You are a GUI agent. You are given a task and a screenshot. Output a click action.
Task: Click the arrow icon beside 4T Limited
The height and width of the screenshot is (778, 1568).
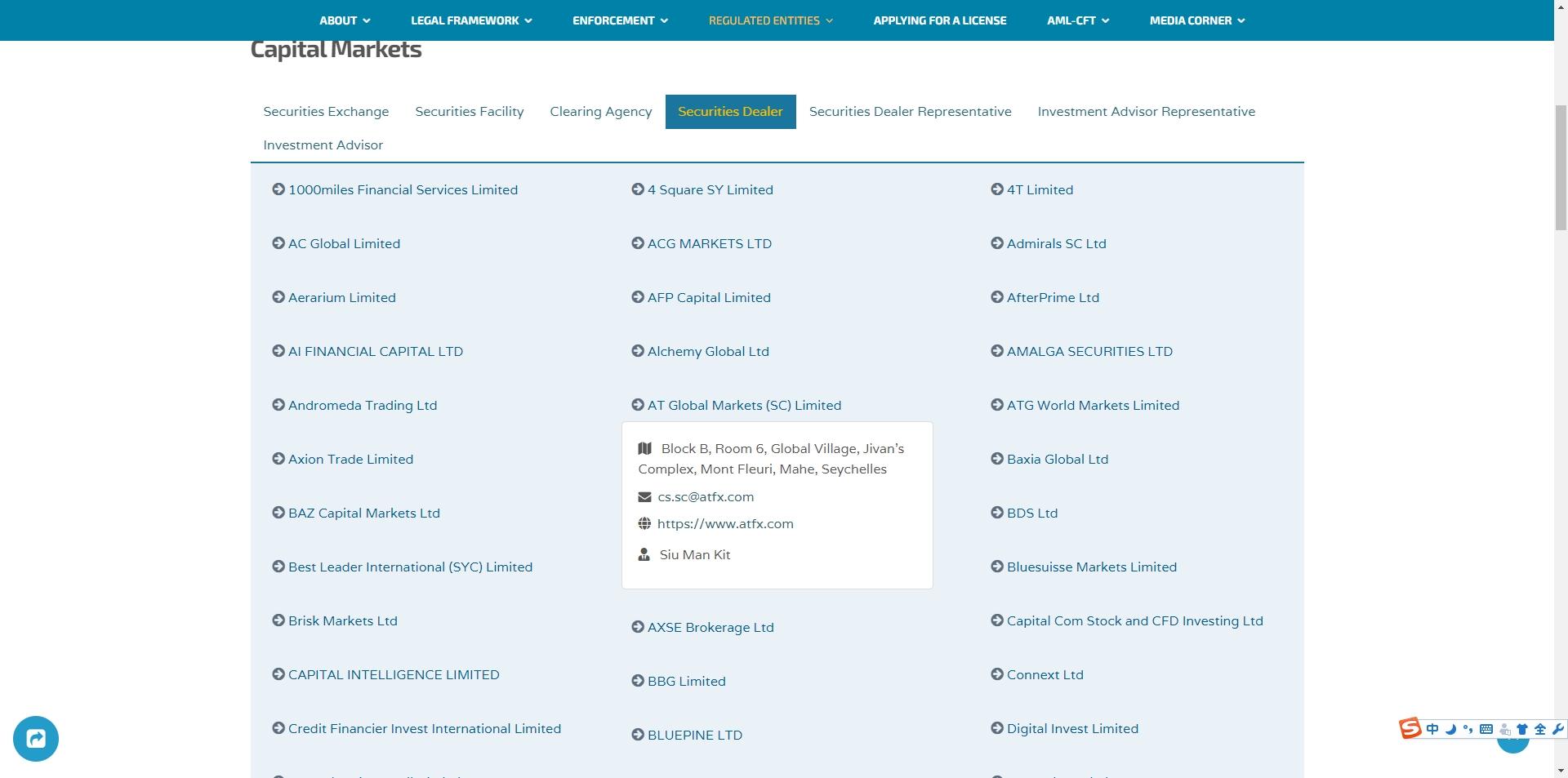coord(996,189)
